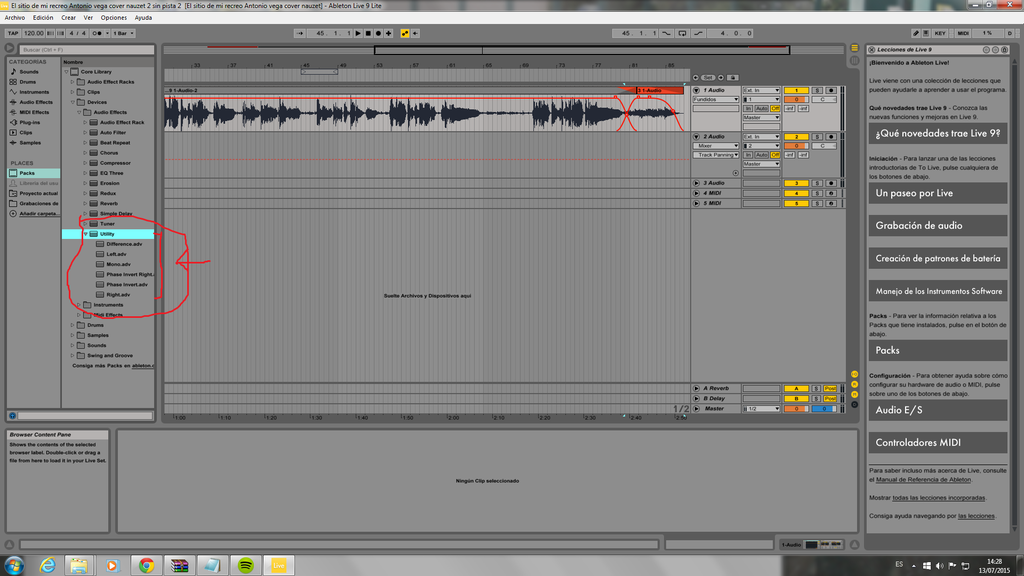
Task: Switch to Session view selector icon
Action: [x=854, y=60]
